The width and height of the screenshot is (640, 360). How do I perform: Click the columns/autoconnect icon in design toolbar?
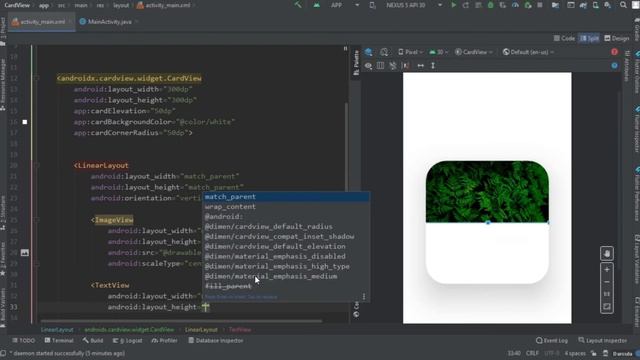tap(380, 66)
